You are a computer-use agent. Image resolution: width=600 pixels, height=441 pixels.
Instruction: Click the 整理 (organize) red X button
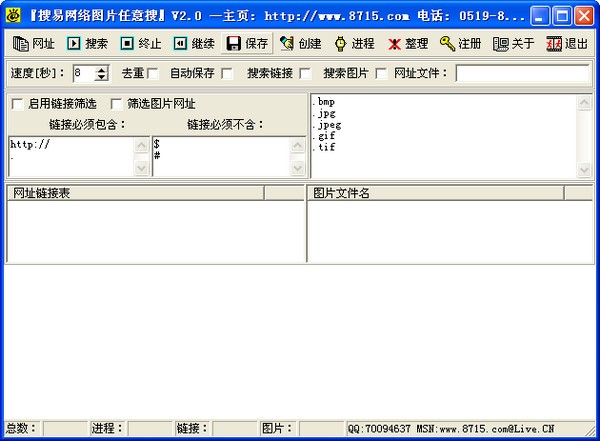click(x=408, y=43)
